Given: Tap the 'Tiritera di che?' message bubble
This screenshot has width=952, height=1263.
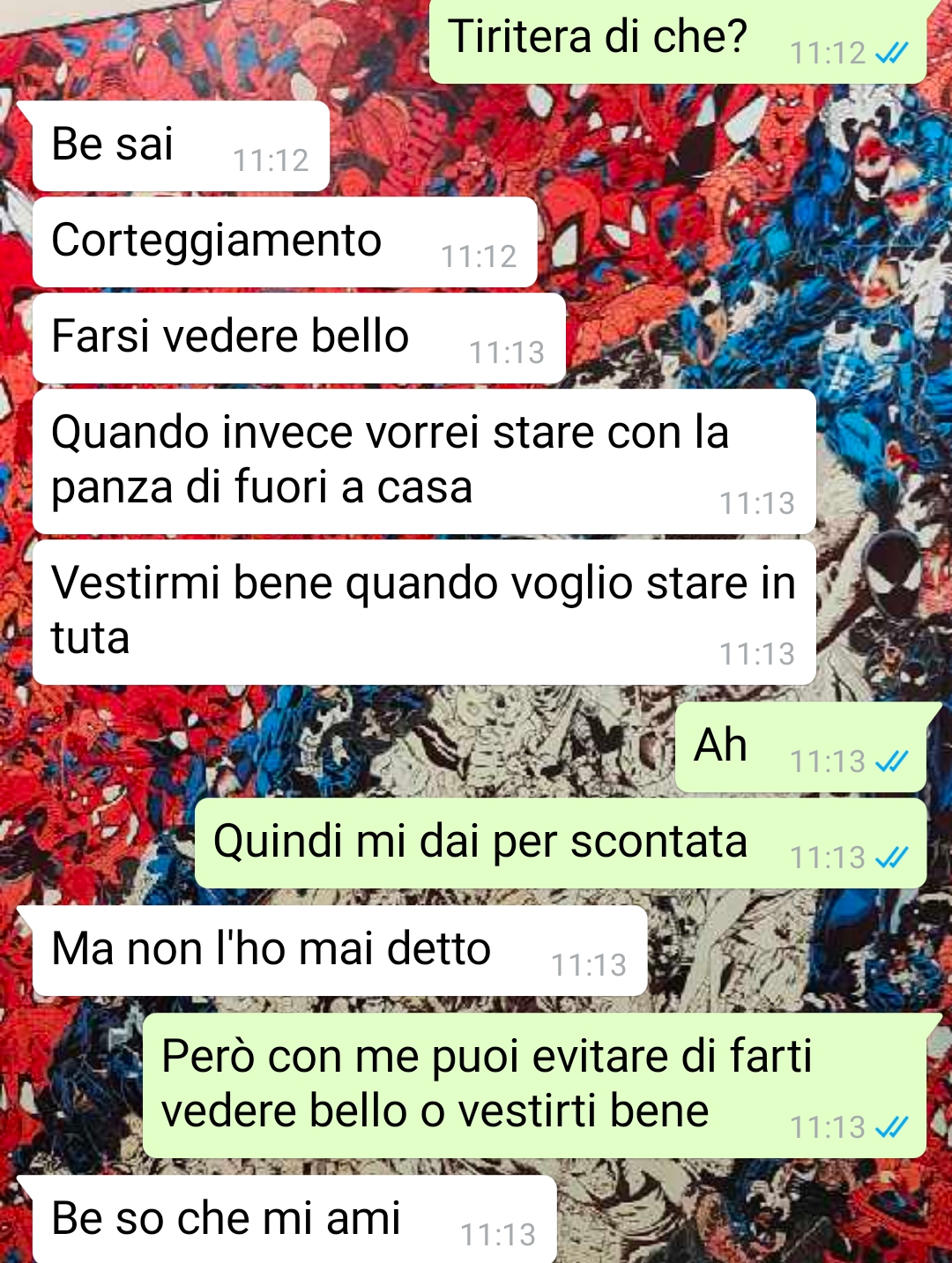Looking at the screenshot, I should tap(678, 41).
